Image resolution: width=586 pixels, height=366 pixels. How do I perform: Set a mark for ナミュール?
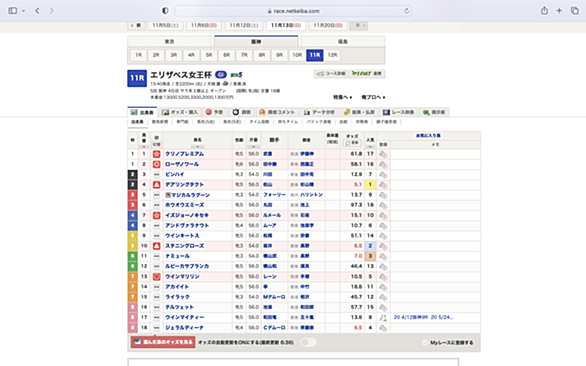point(157,256)
